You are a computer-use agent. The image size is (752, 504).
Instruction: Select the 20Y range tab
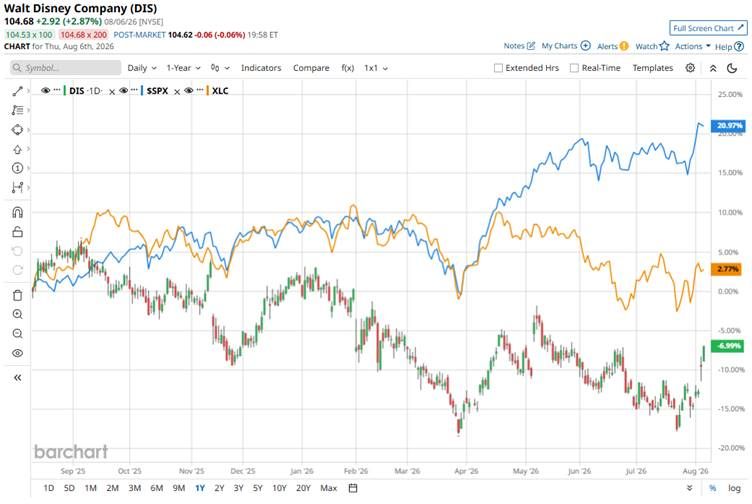coord(303,488)
